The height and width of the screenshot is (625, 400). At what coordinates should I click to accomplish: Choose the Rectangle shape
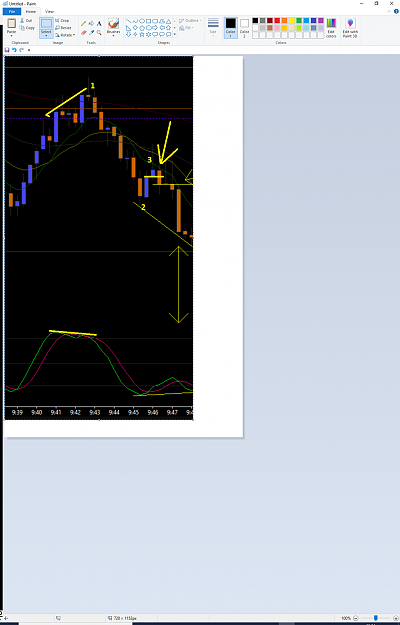point(148,21)
